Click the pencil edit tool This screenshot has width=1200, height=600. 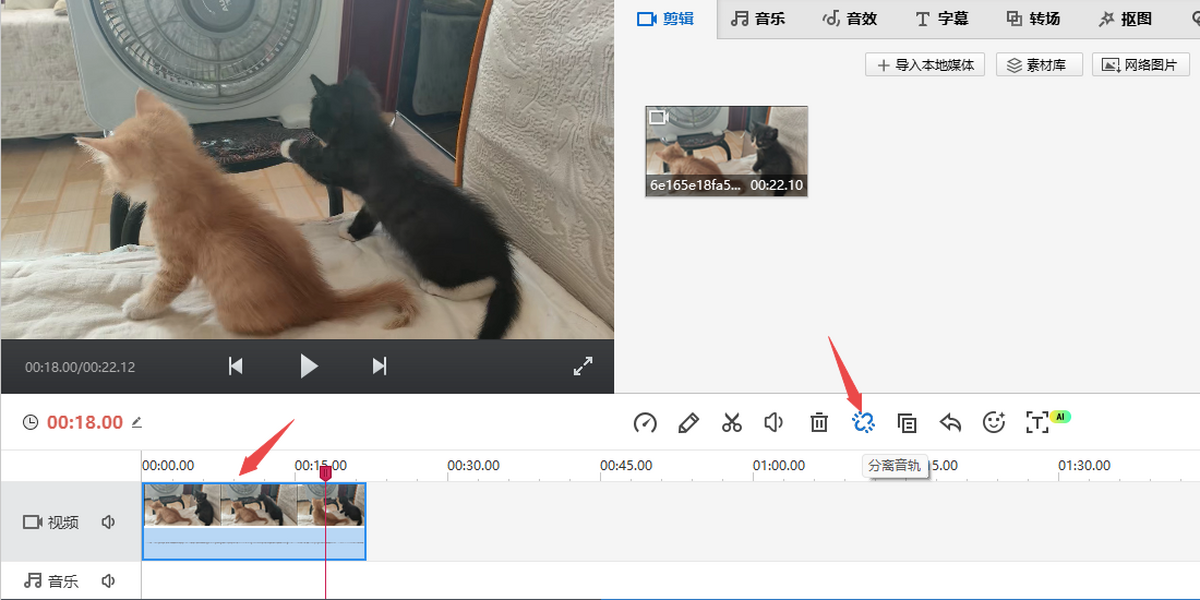point(688,423)
